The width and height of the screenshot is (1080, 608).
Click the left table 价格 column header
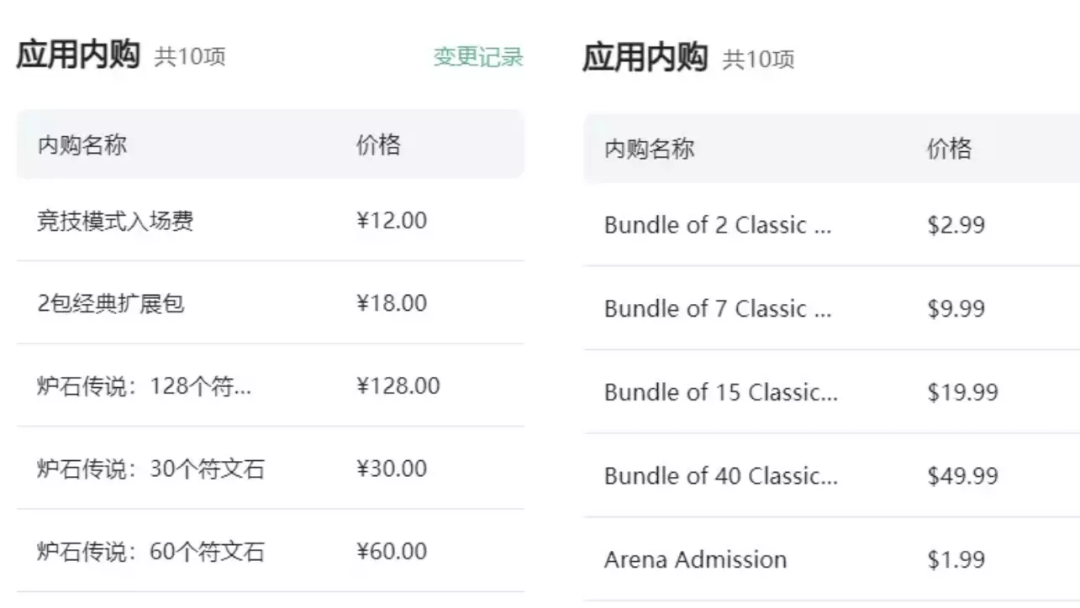click(378, 145)
